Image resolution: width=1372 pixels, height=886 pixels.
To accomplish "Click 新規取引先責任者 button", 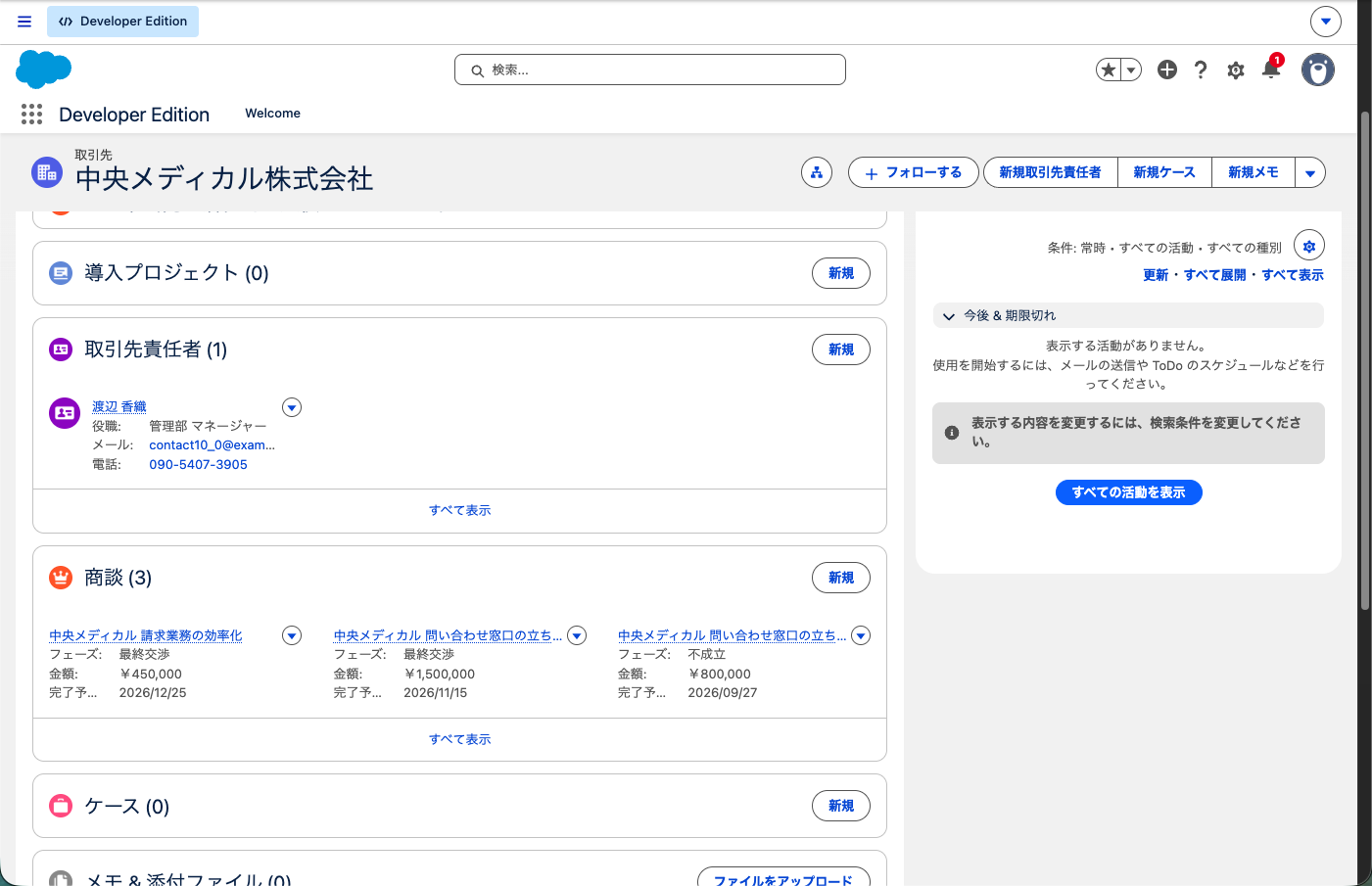I will tap(1050, 172).
